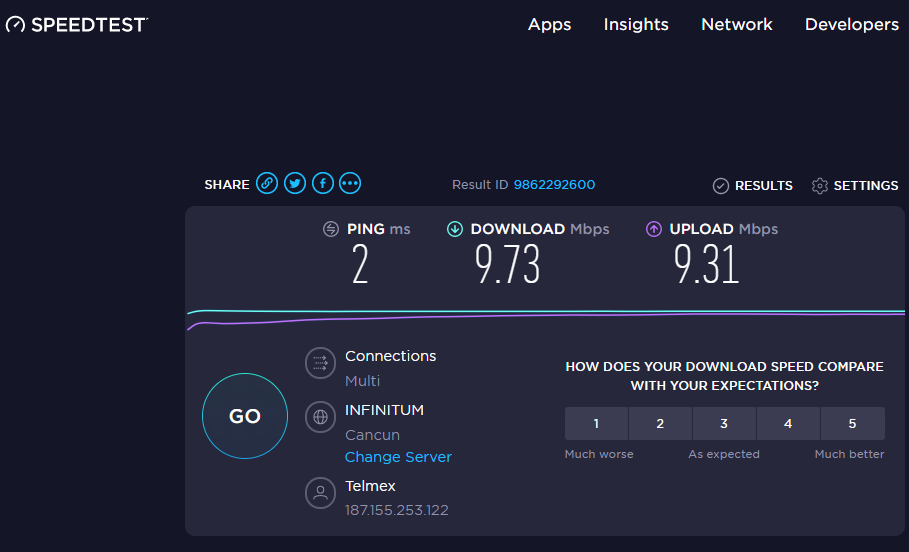909x552 pixels.
Task: Open more share options ellipsis icon
Action: tap(350, 183)
